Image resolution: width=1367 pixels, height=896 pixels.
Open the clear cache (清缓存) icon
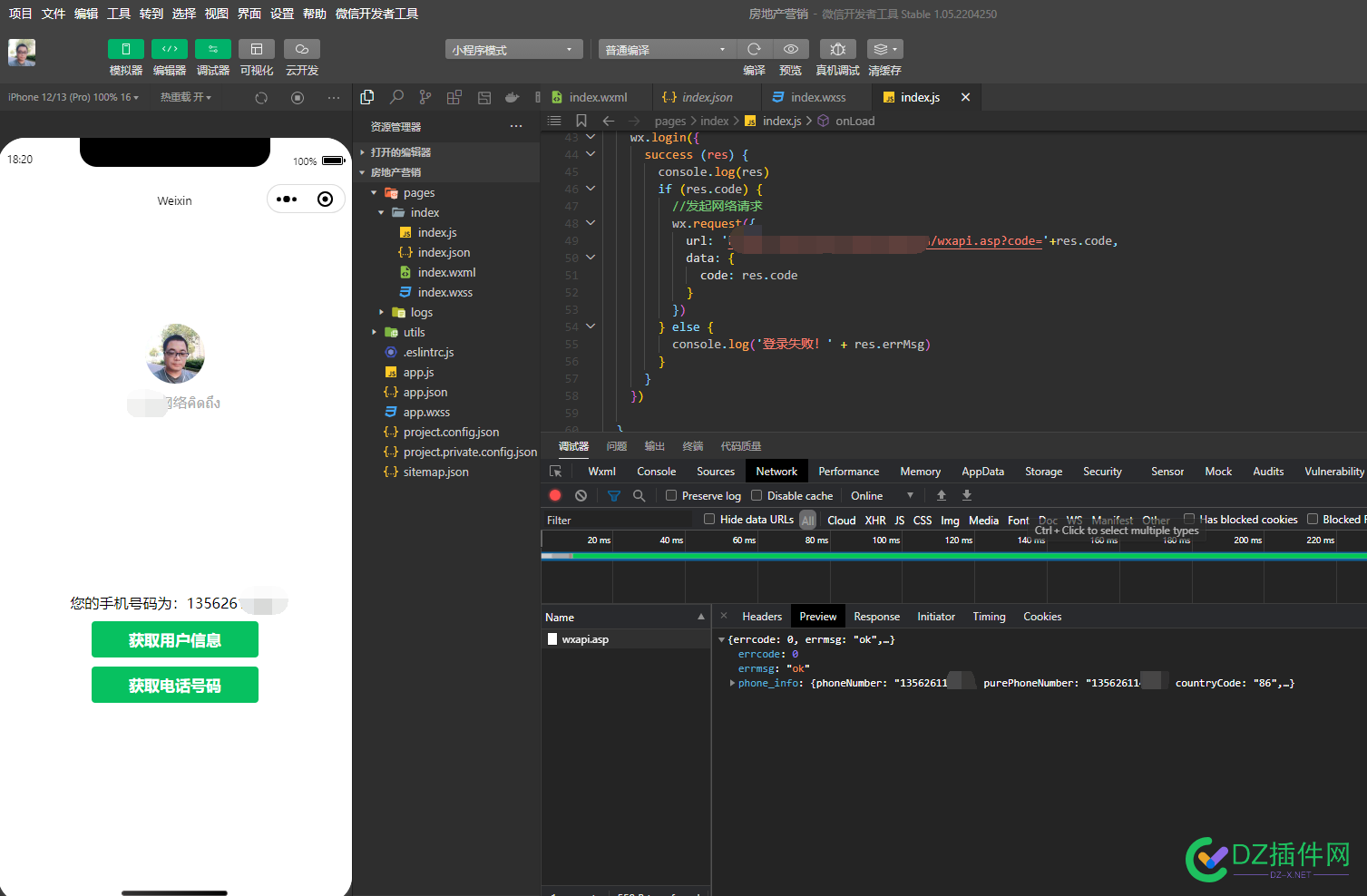(884, 49)
